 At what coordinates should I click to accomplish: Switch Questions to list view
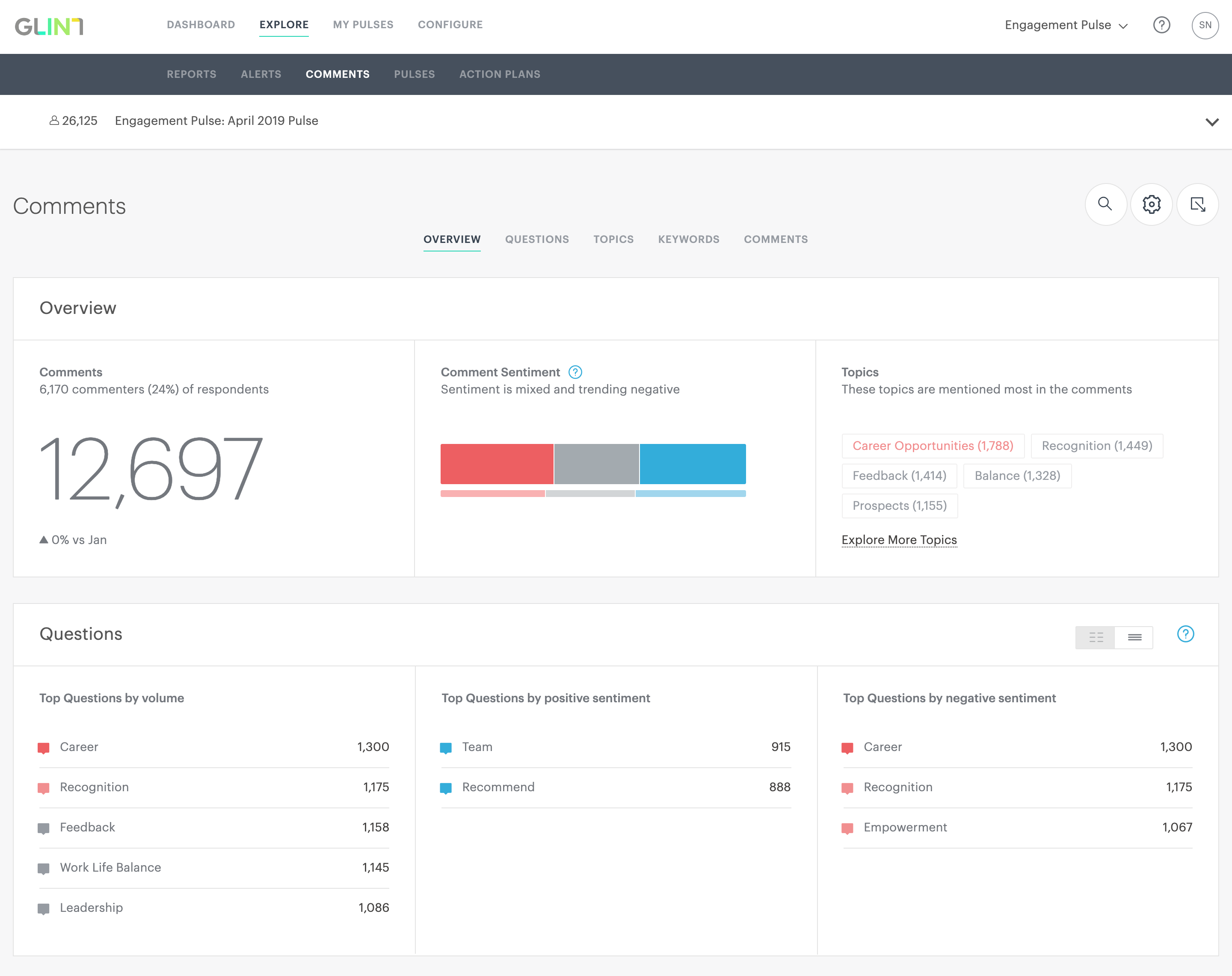point(1134,637)
